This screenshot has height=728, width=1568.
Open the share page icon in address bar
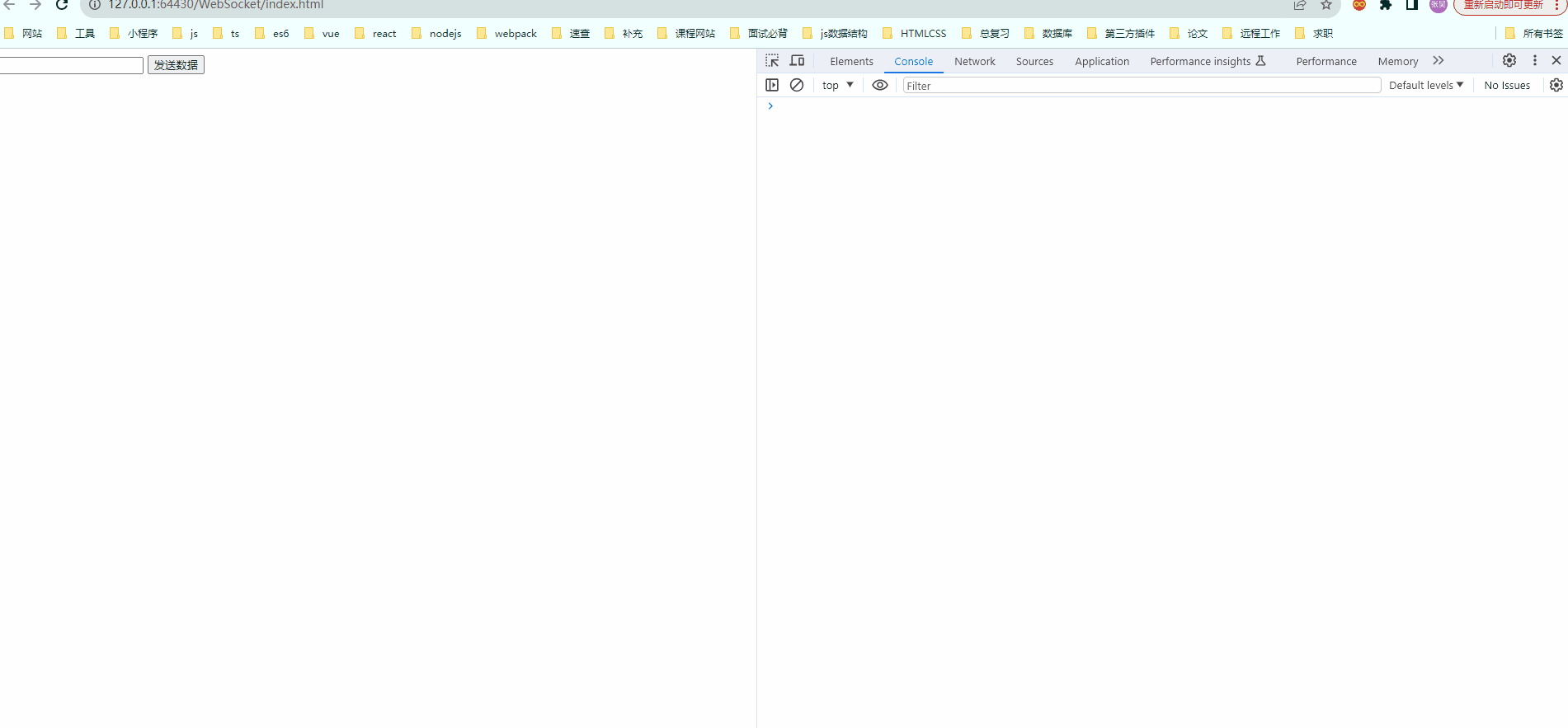[x=1300, y=5]
